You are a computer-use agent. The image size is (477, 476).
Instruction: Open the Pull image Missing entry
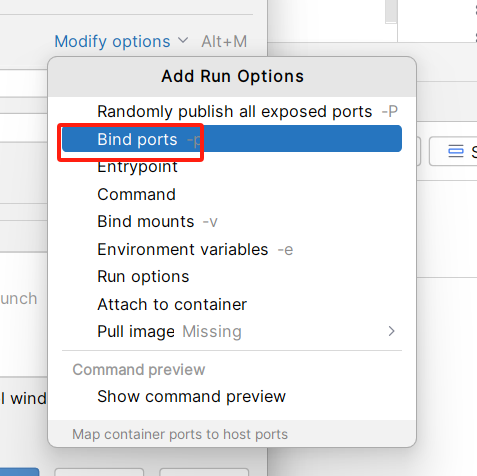click(232, 331)
